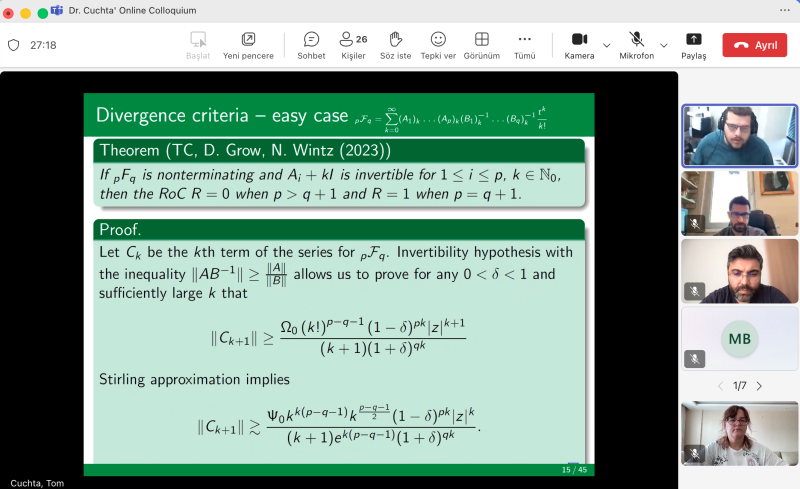Image resolution: width=800 pixels, height=489 pixels.
Task: Unmute the Mikrofon
Action: [x=636, y=45]
